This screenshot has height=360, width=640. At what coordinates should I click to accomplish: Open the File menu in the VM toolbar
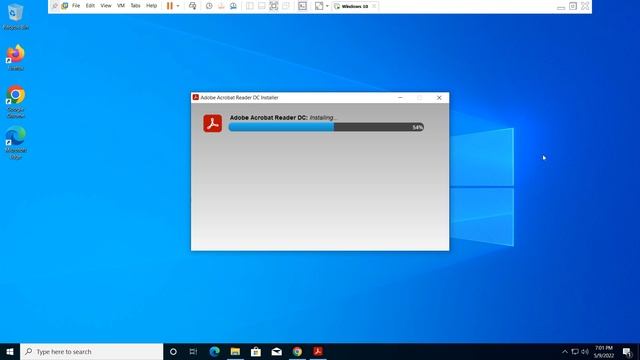pyautogui.click(x=76, y=6)
